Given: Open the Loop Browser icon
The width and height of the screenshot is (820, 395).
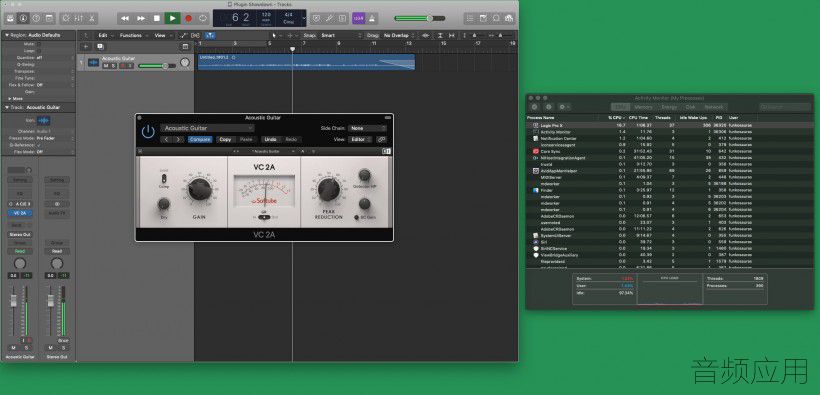Looking at the screenshot, I should click(x=496, y=18).
